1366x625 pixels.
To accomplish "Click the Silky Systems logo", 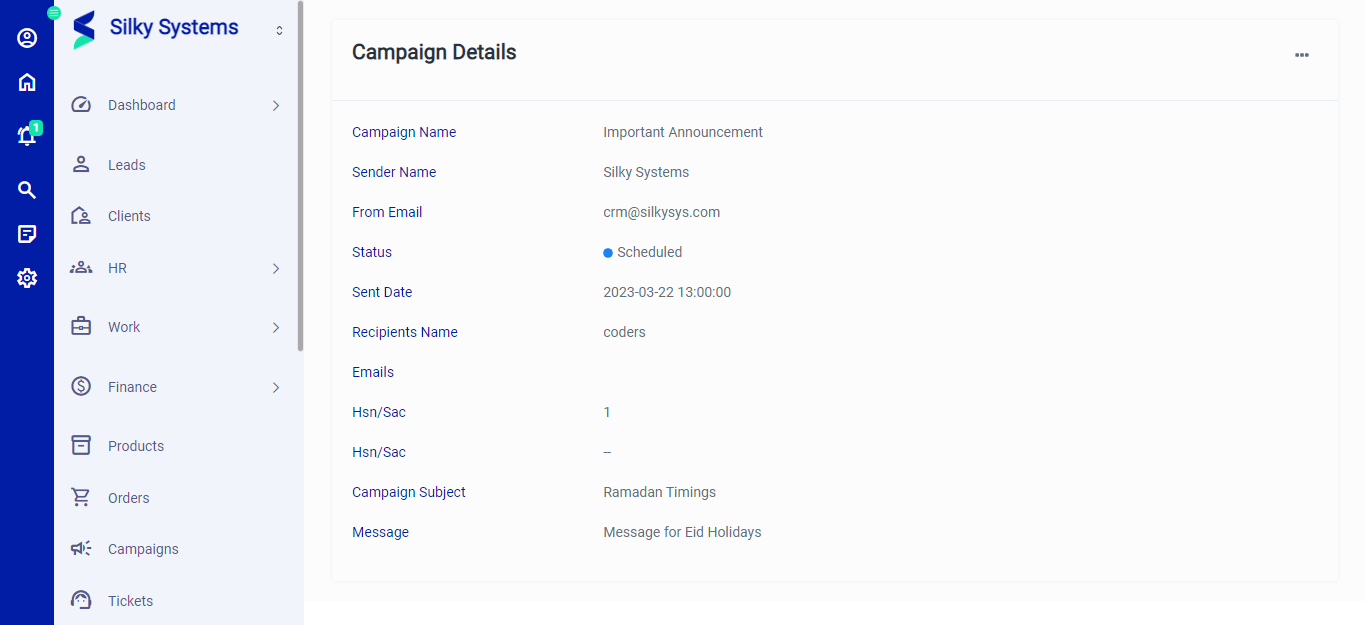I will click(x=84, y=28).
